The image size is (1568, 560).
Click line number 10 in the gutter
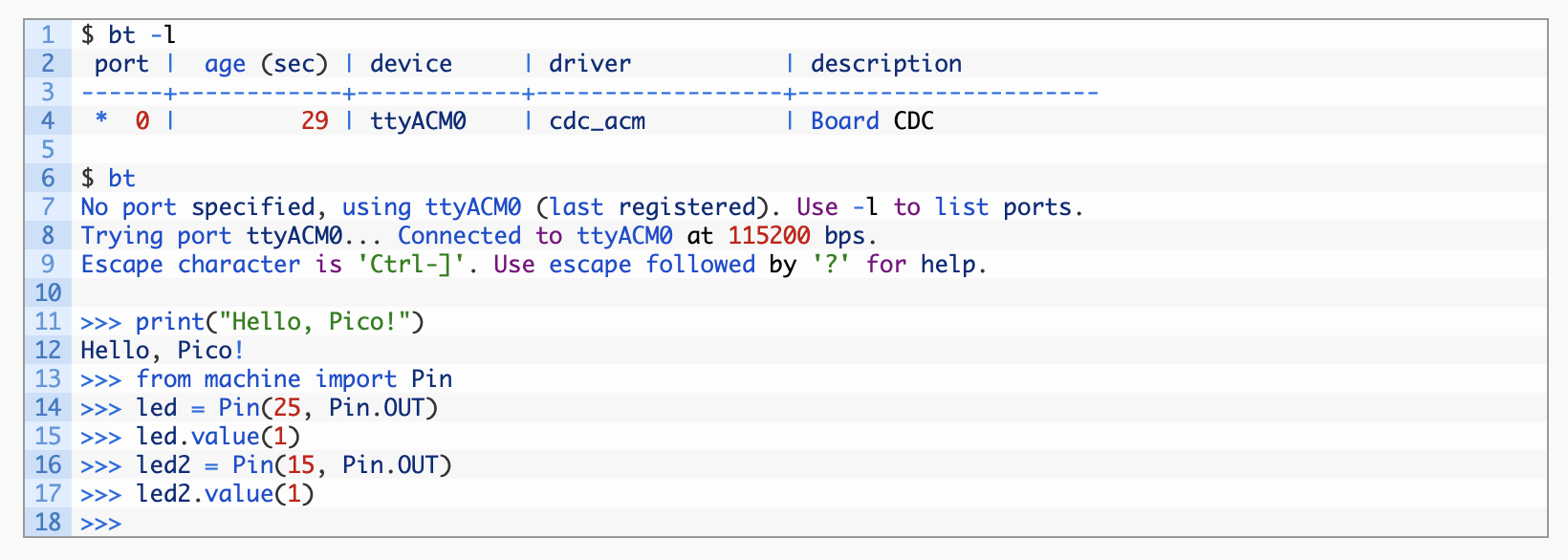(48, 293)
